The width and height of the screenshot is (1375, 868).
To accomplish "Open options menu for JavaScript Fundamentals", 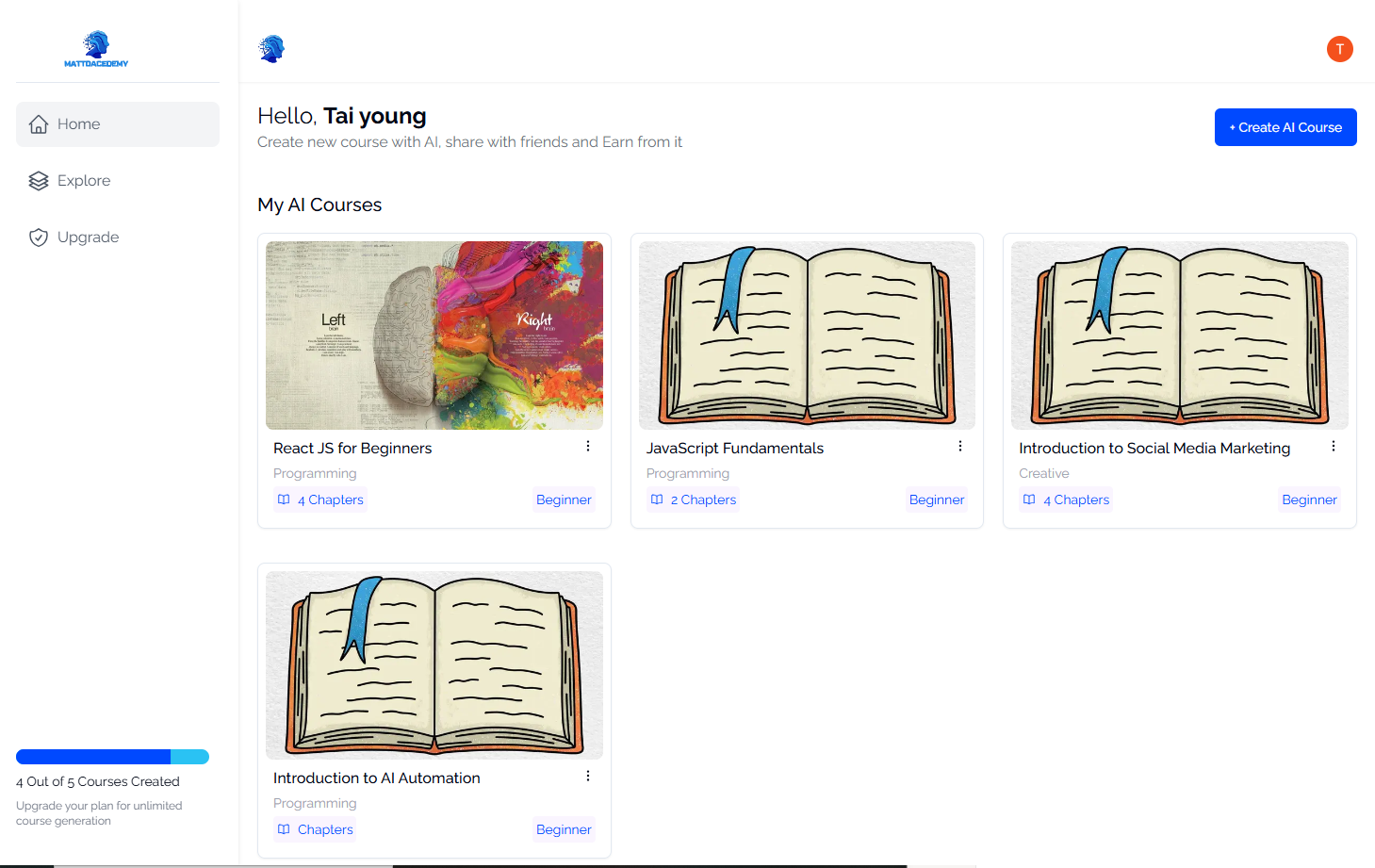I will coord(960,447).
